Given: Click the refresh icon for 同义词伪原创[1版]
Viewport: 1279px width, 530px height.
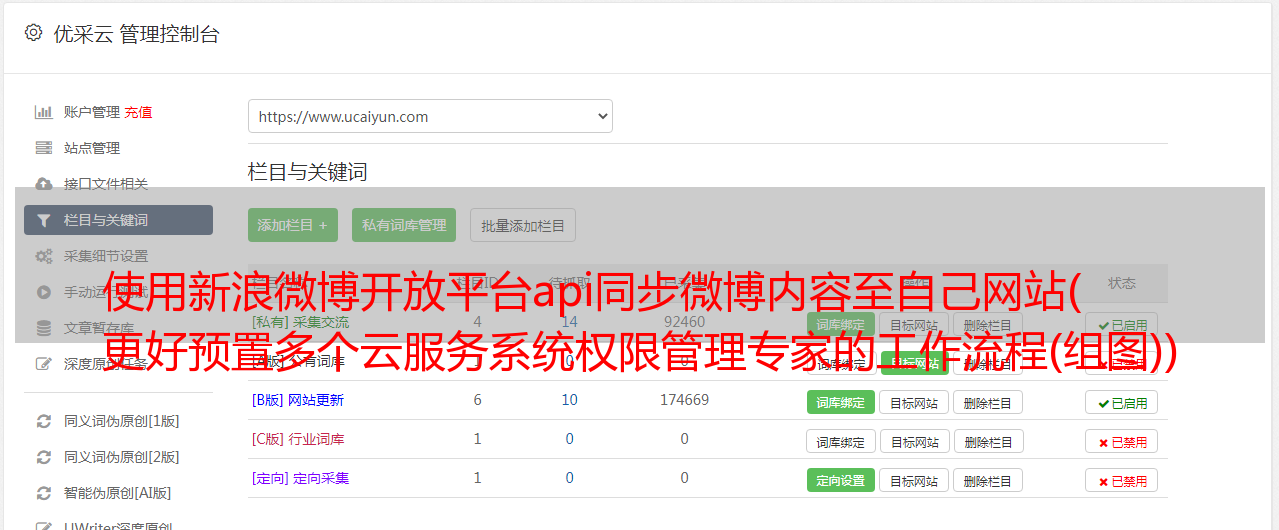Looking at the screenshot, I should pos(44,421).
